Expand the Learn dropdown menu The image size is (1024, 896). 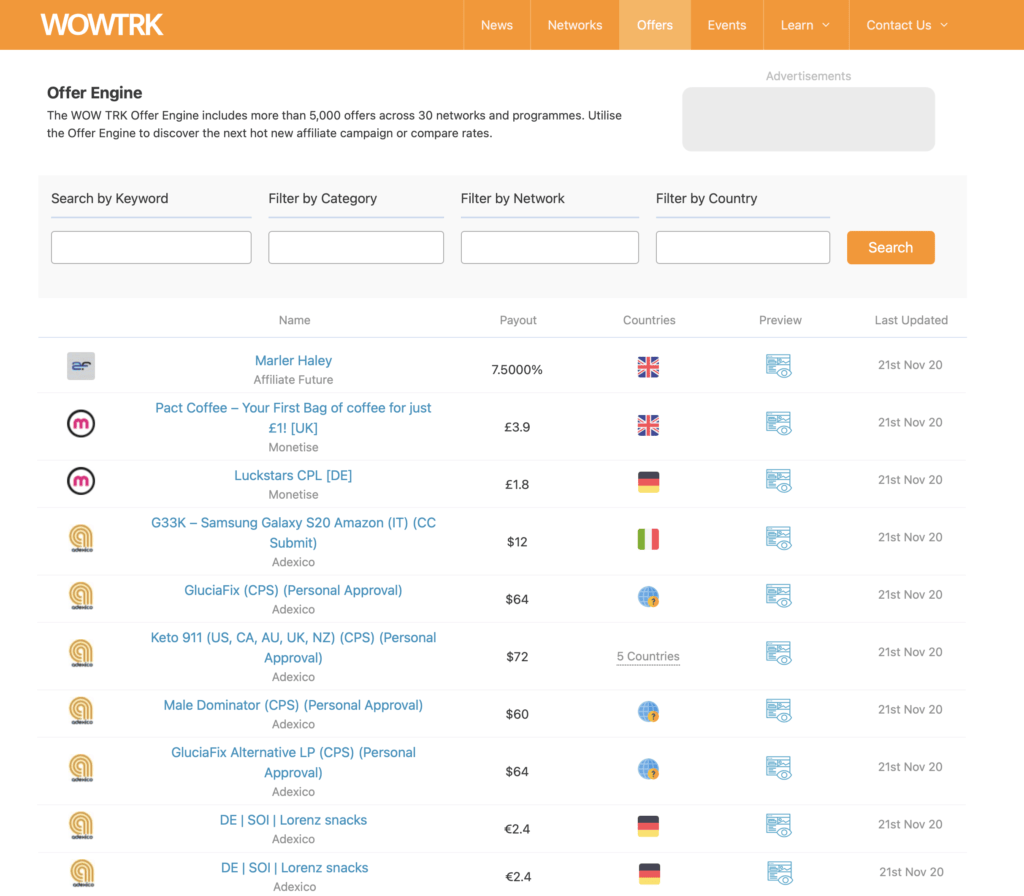[805, 25]
